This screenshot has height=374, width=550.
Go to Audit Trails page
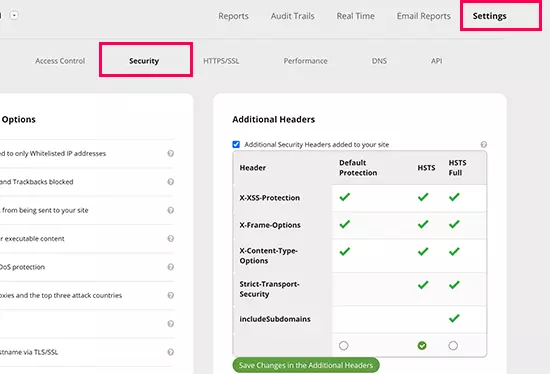tap(292, 16)
